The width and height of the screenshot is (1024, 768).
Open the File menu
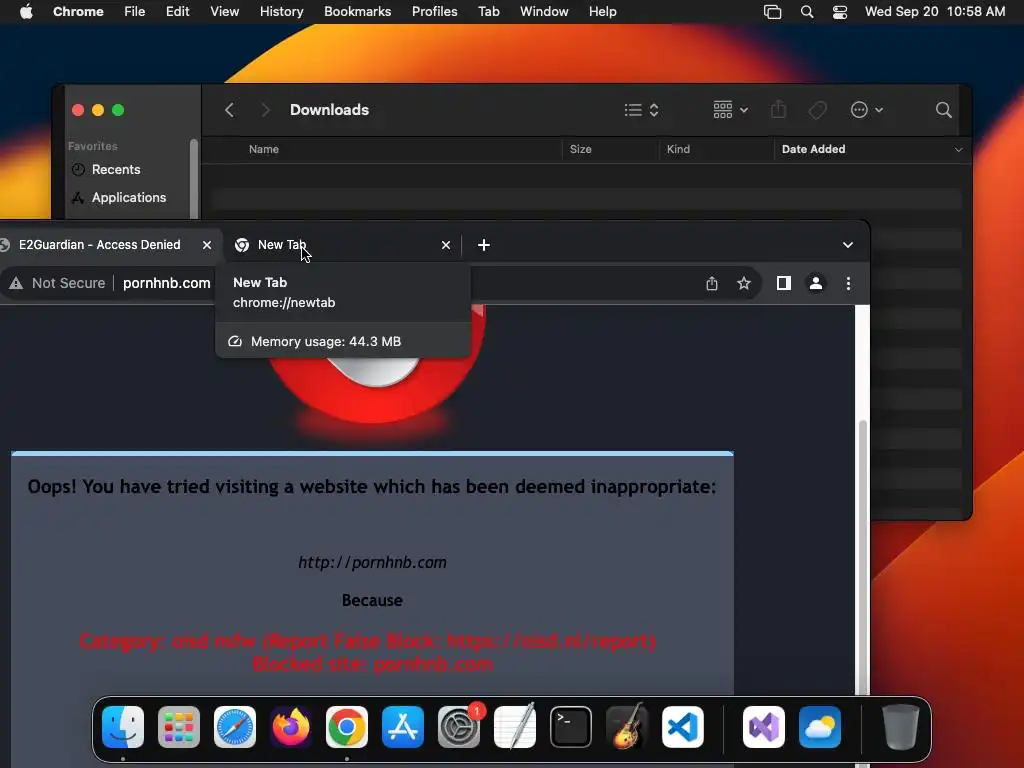pyautogui.click(x=135, y=12)
